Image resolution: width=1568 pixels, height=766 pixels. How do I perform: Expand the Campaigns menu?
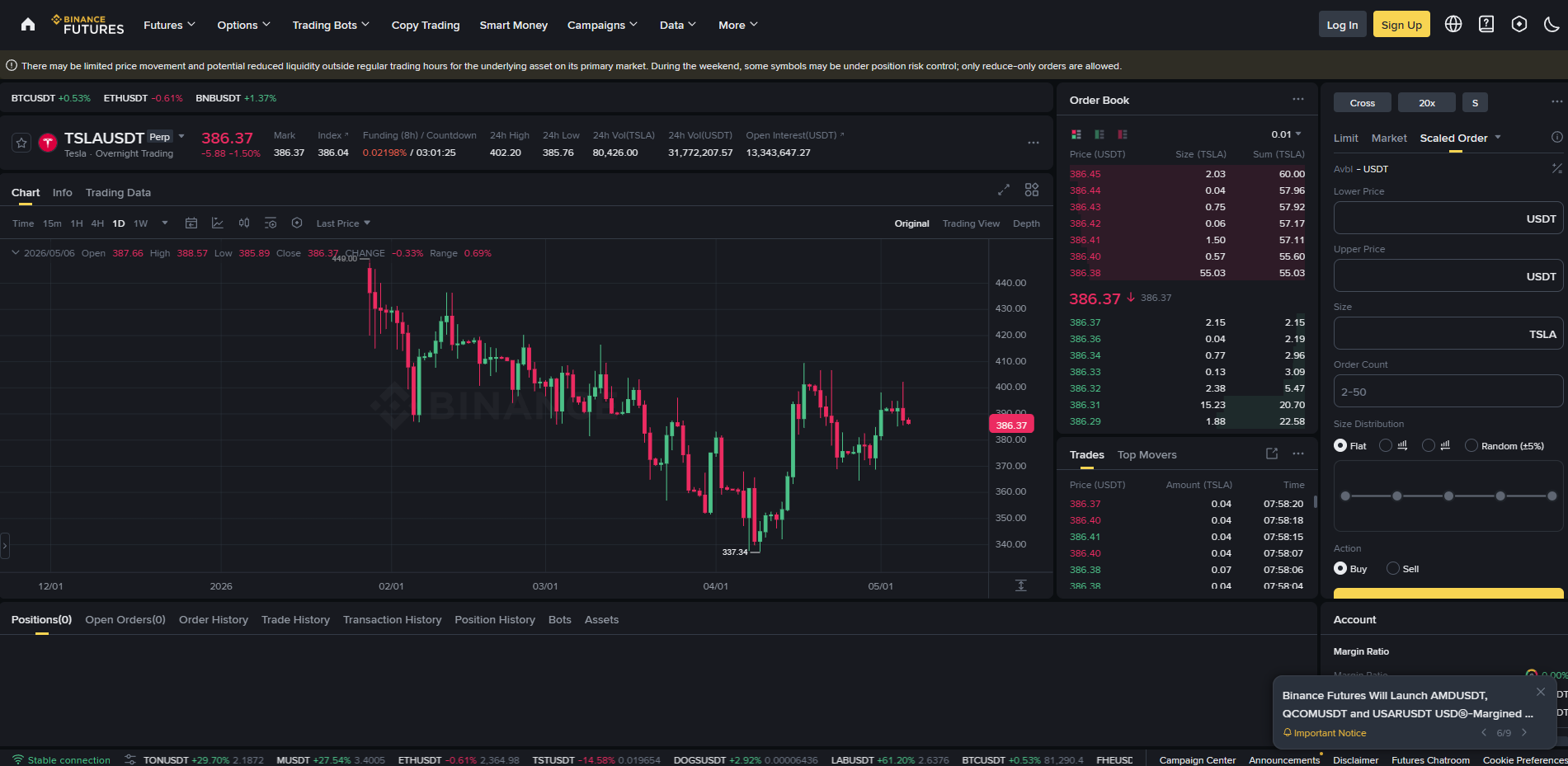[602, 25]
